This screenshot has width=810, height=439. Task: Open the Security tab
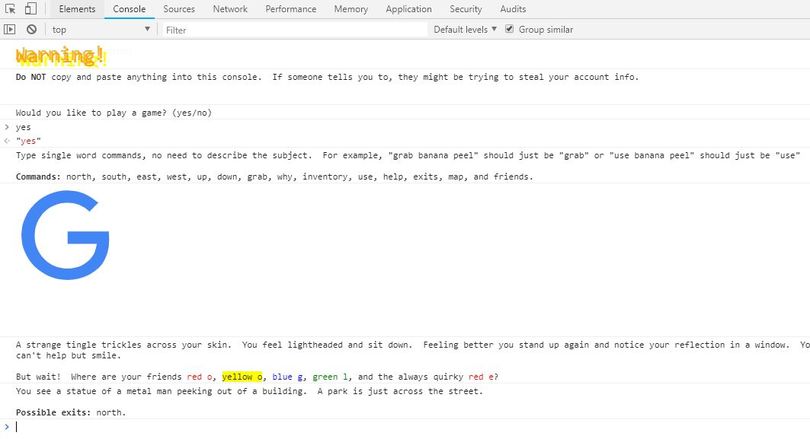click(465, 9)
